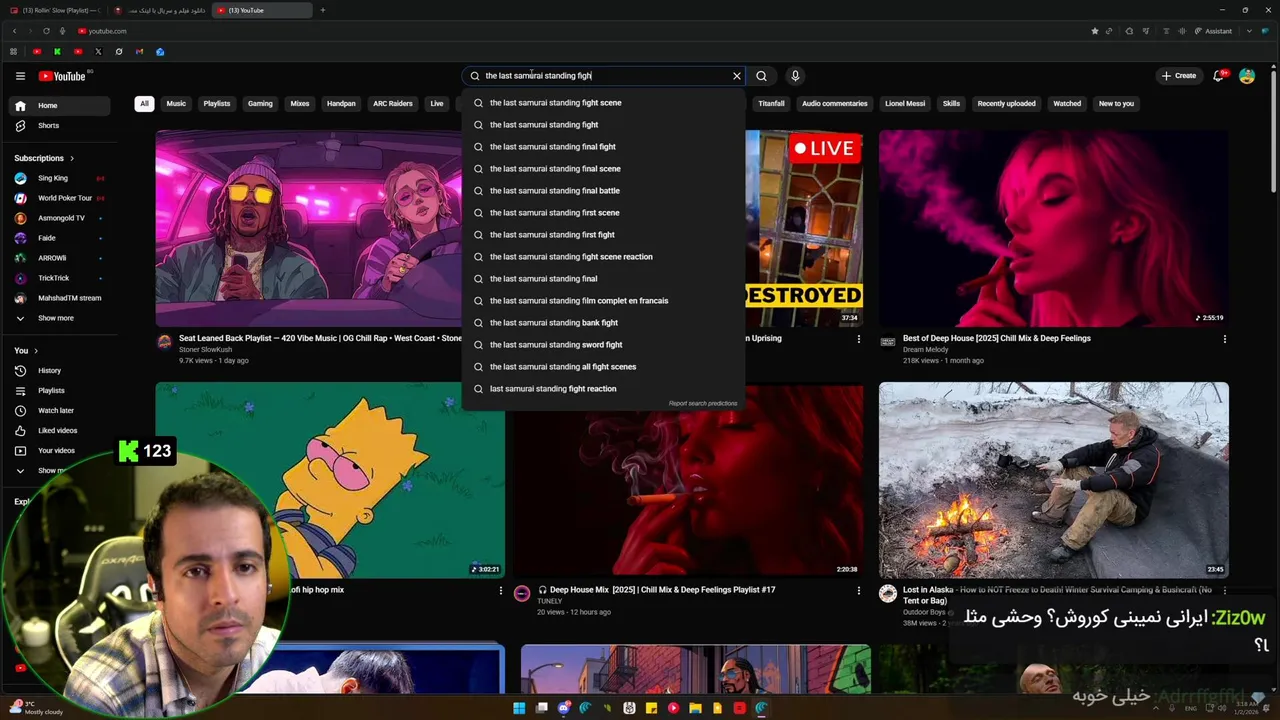Choose suggestion 'the last samurai standing bank fight'
The width and height of the screenshot is (1280, 720).
pyautogui.click(x=603, y=323)
